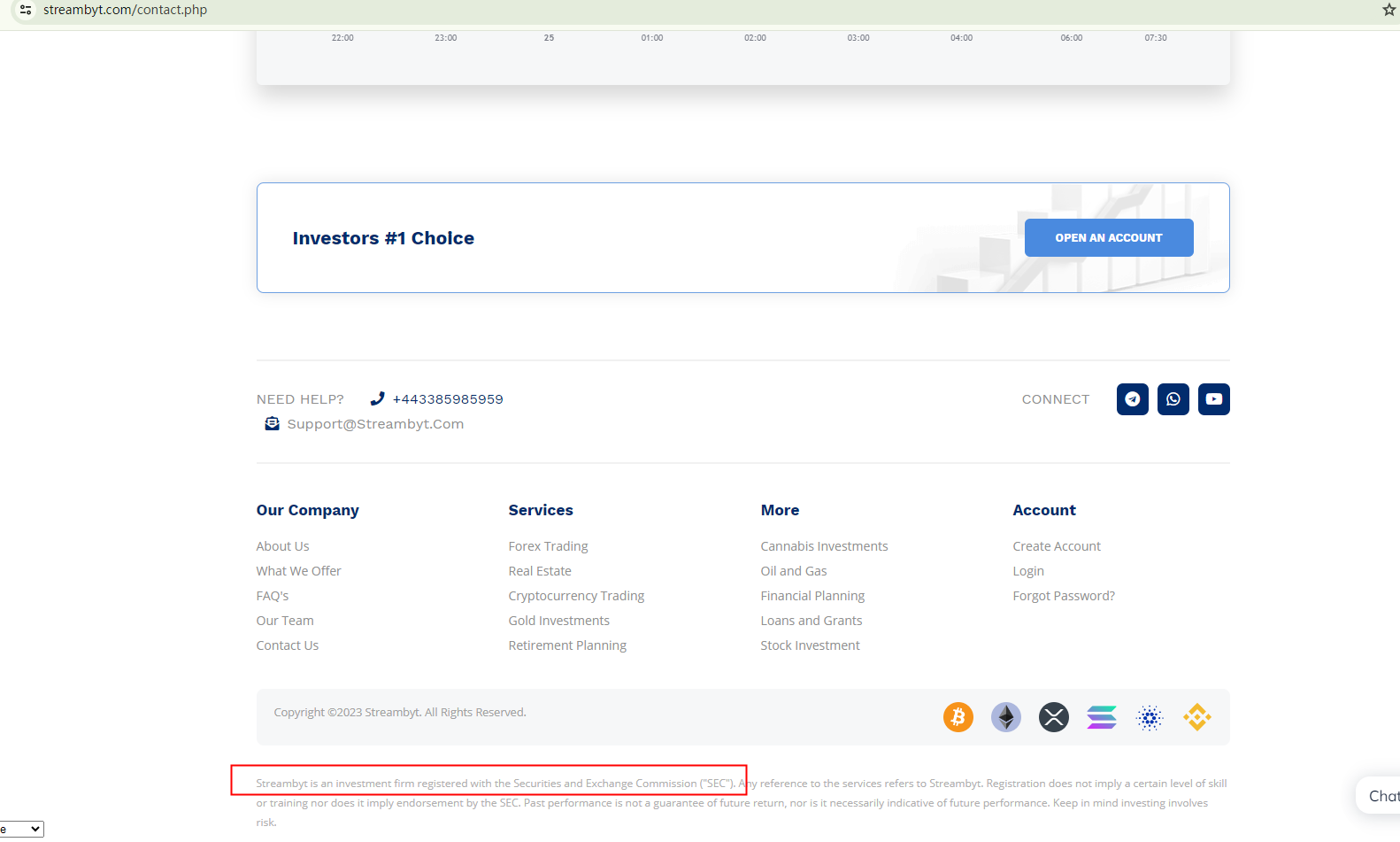Go to the FAQ's page
This screenshot has height=842, width=1400.
[x=273, y=596]
